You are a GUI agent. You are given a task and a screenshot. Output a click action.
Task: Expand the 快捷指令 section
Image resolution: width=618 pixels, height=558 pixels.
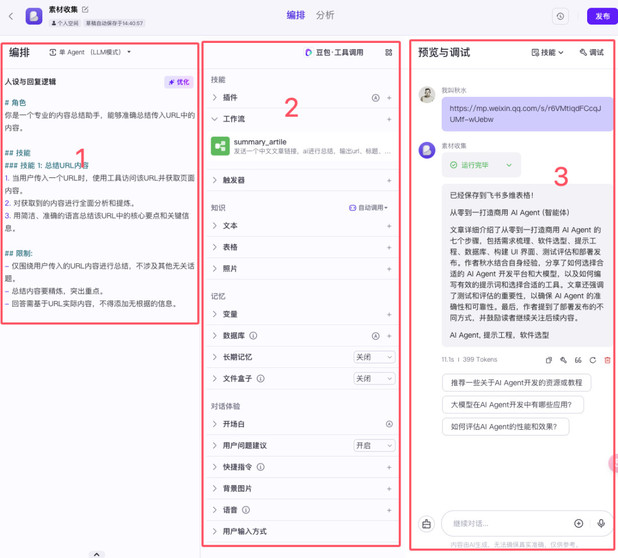pyautogui.click(x=214, y=467)
